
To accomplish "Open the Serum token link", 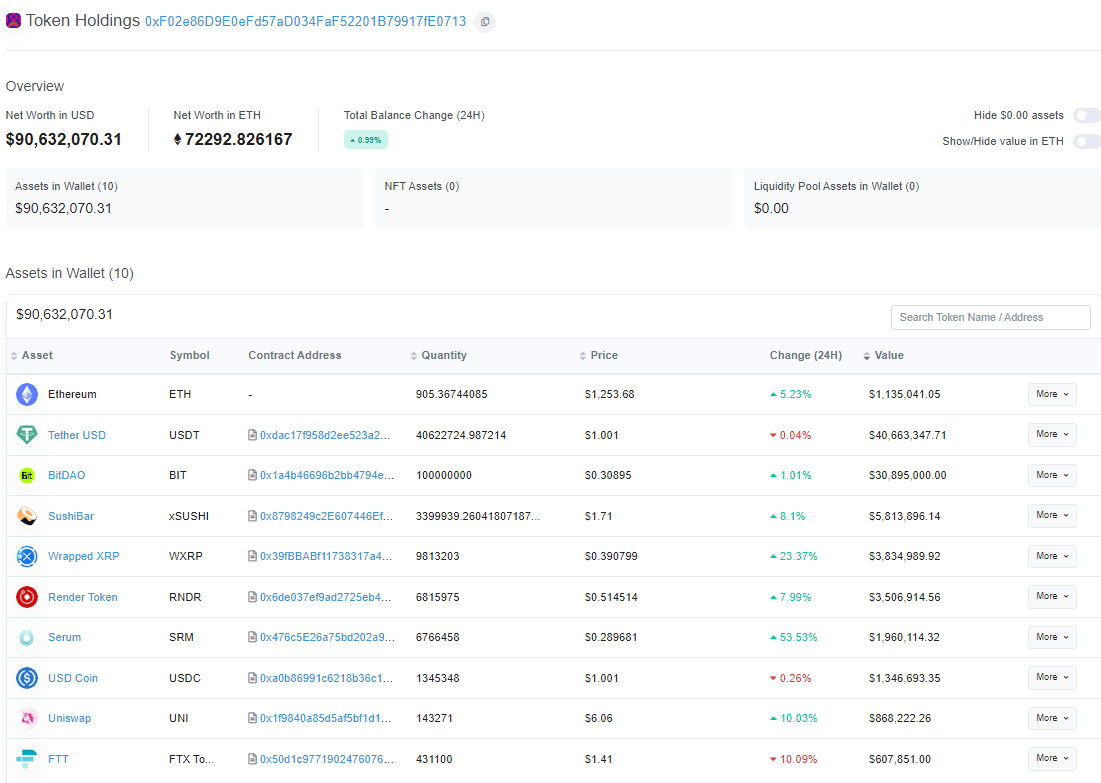I will pyautogui.click(x=64, y=638).
